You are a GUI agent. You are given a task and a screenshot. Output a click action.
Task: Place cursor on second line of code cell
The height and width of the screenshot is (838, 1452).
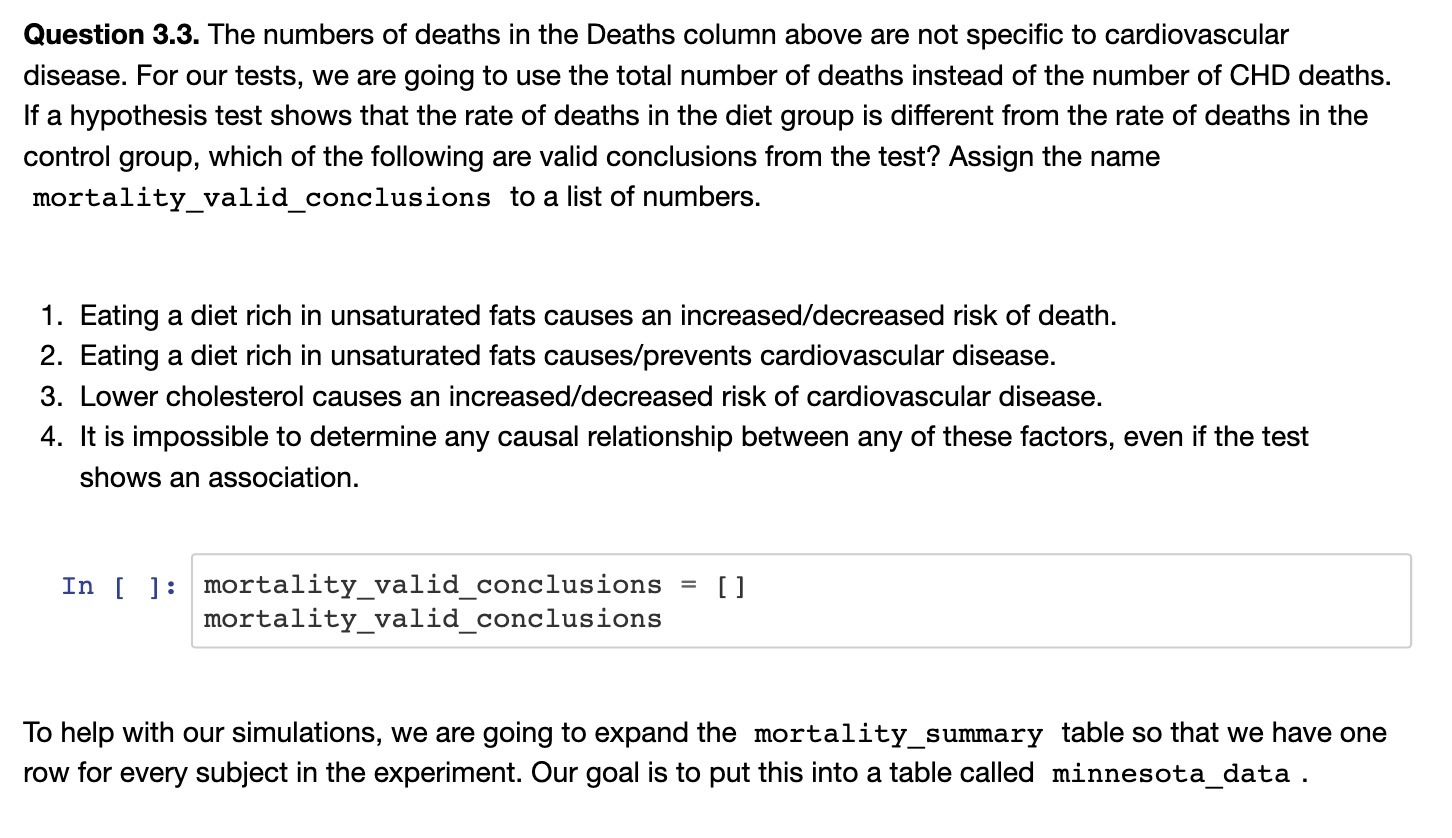pos(432,619)
